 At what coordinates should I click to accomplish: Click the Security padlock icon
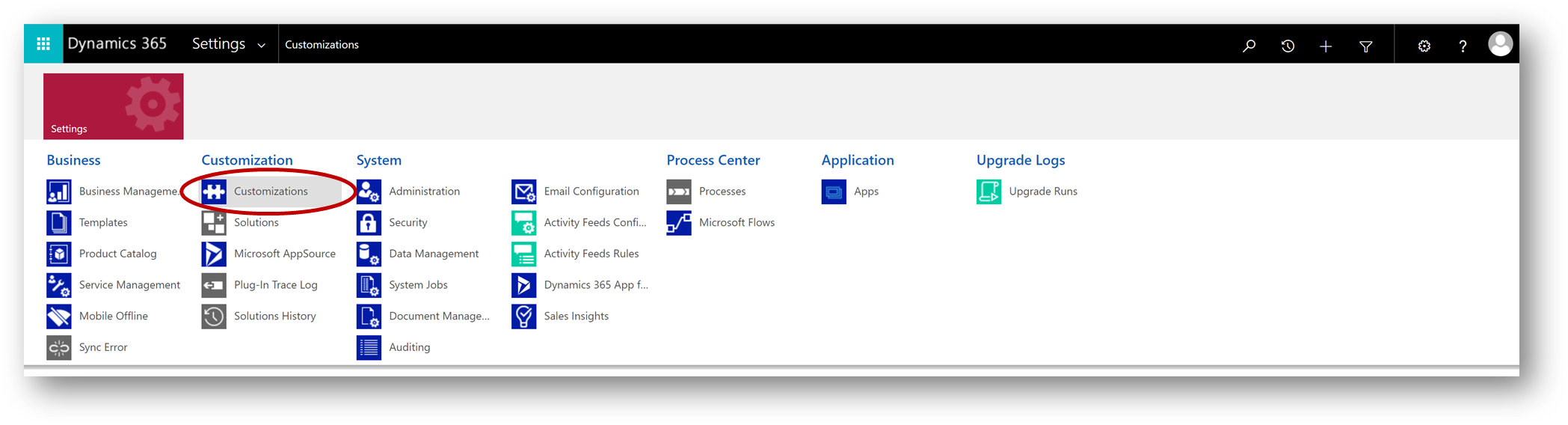(x=369, y=223)
